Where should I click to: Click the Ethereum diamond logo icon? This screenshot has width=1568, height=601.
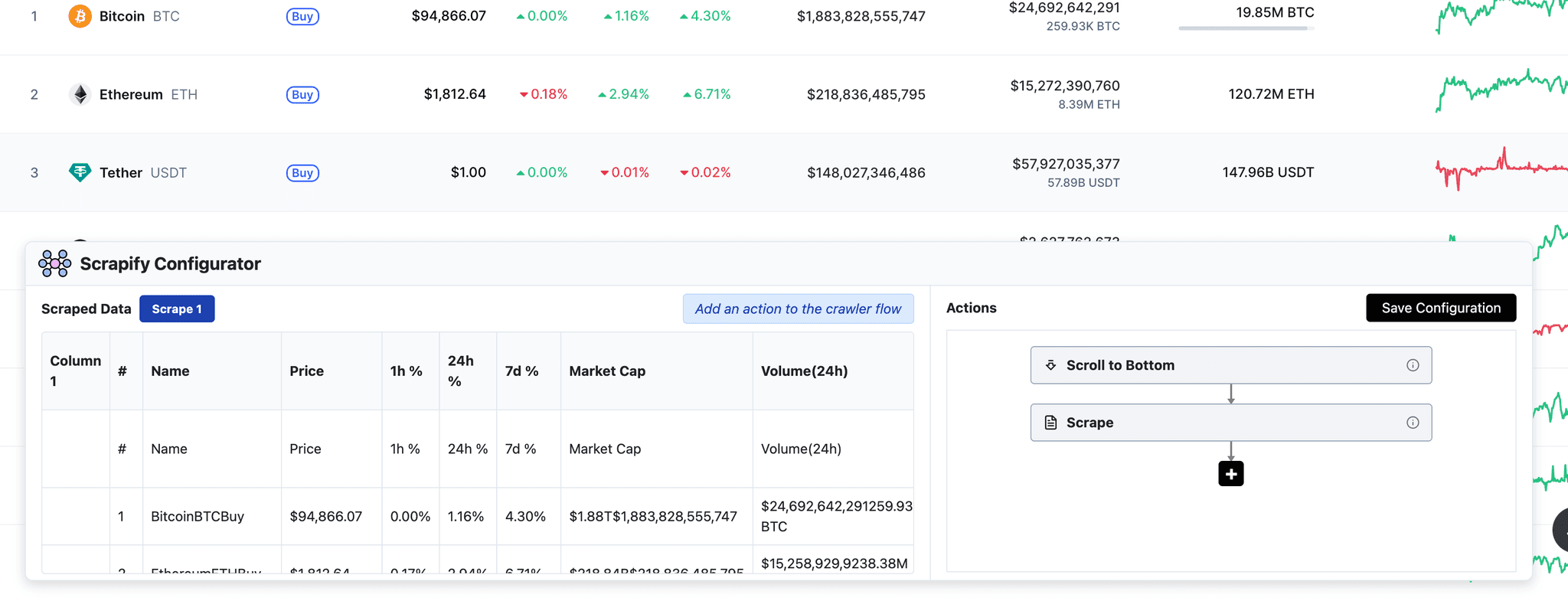pos(80,94)
